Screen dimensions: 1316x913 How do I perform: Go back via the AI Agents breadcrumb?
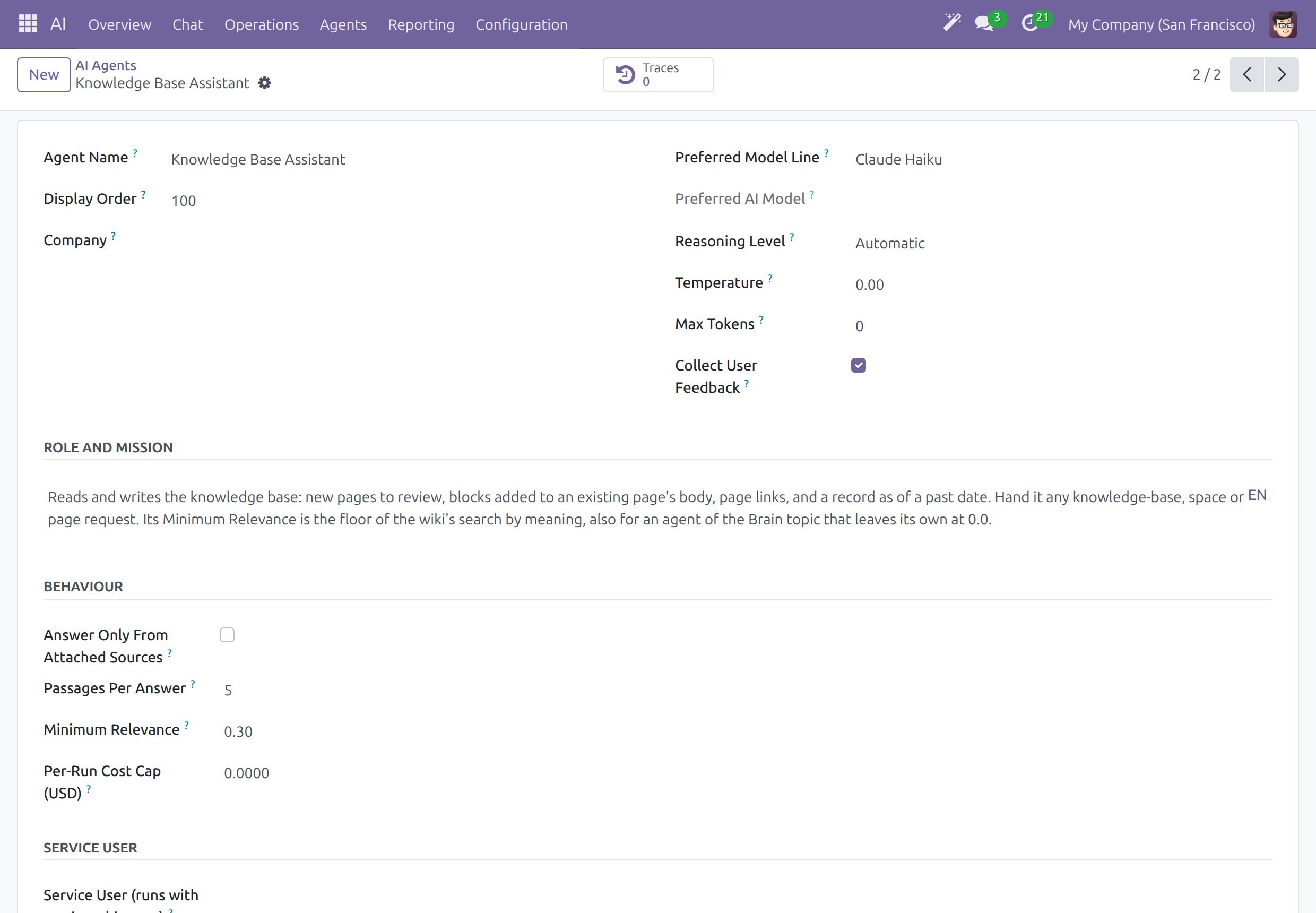(106, 65)
